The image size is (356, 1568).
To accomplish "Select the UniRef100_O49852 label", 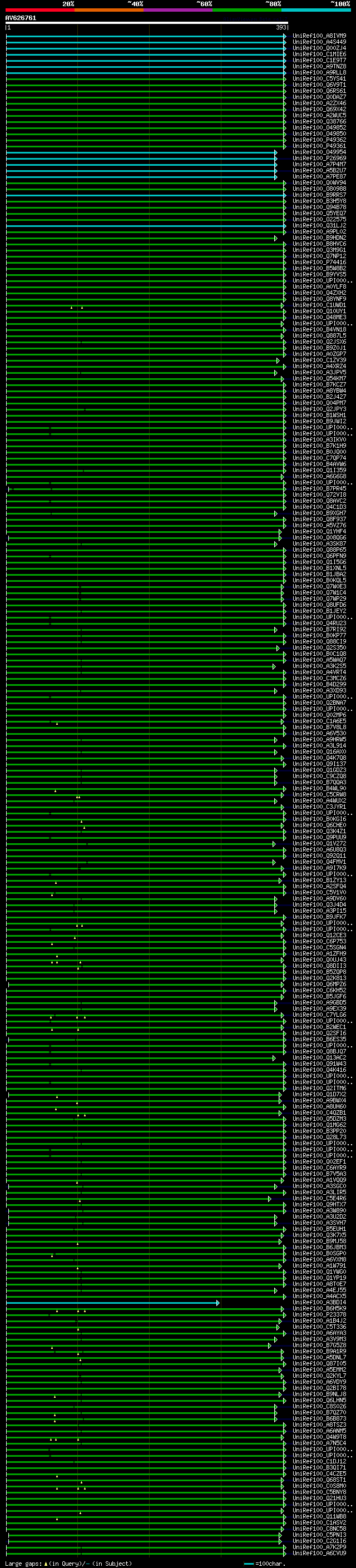I will [x=319, y=128].
